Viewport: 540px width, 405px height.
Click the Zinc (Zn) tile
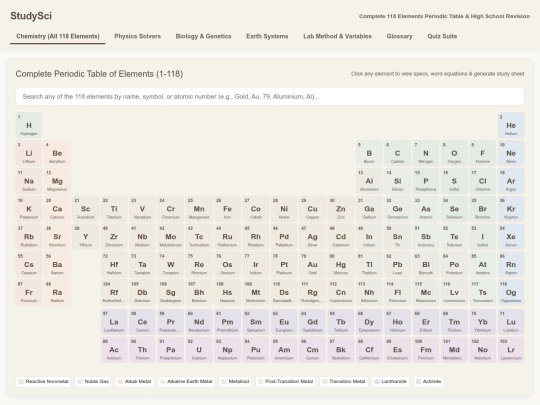click(341, 209)
